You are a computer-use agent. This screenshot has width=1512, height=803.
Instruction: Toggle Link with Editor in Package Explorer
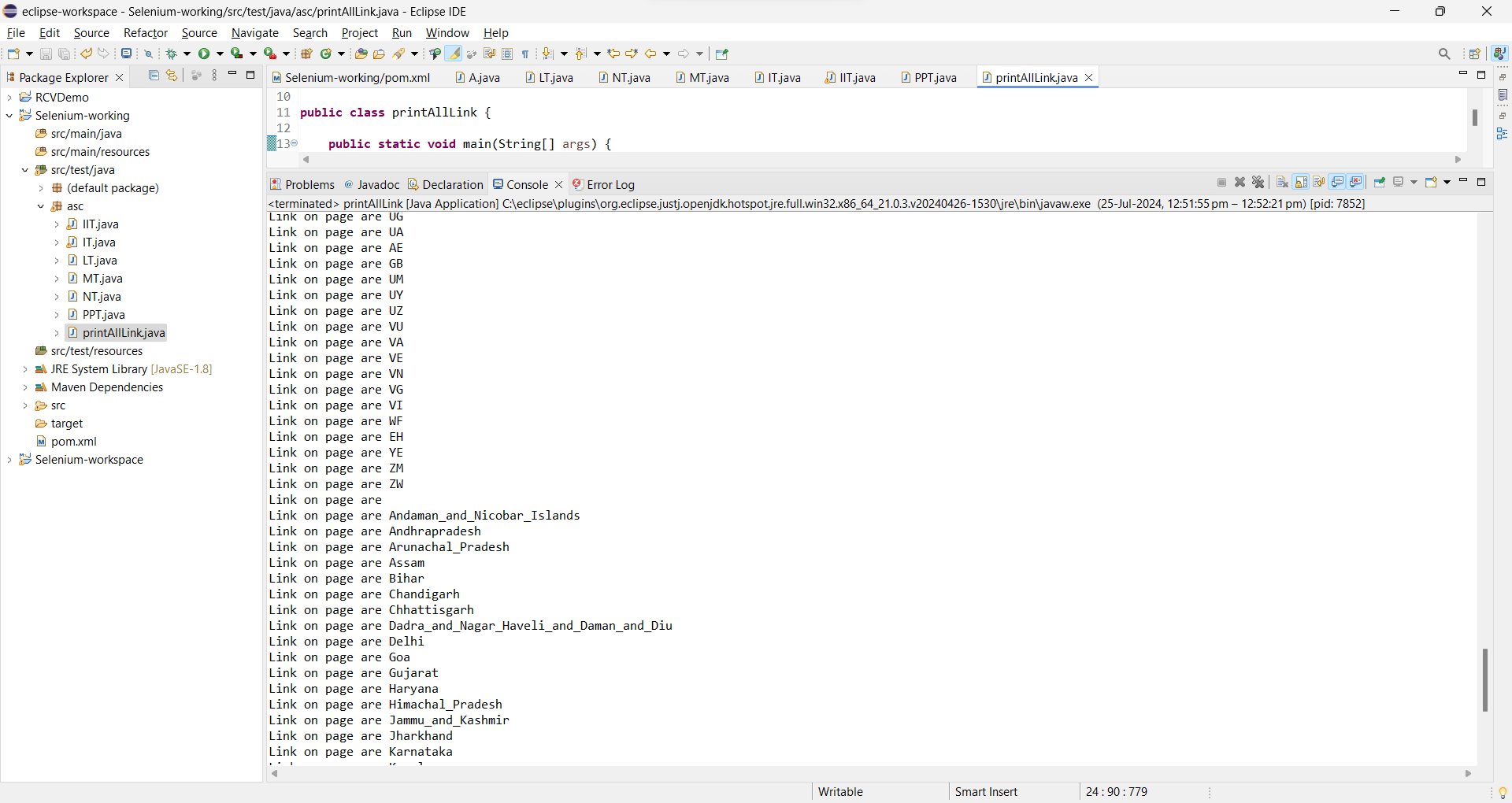tap(172, 76)
